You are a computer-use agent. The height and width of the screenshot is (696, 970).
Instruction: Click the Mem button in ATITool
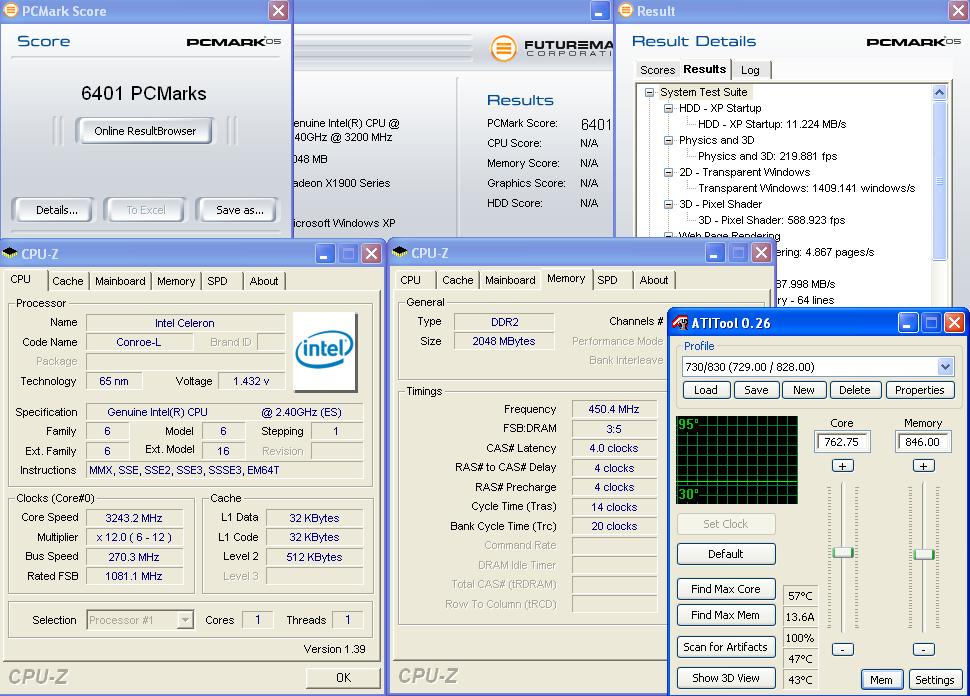(x=882, y=680)
